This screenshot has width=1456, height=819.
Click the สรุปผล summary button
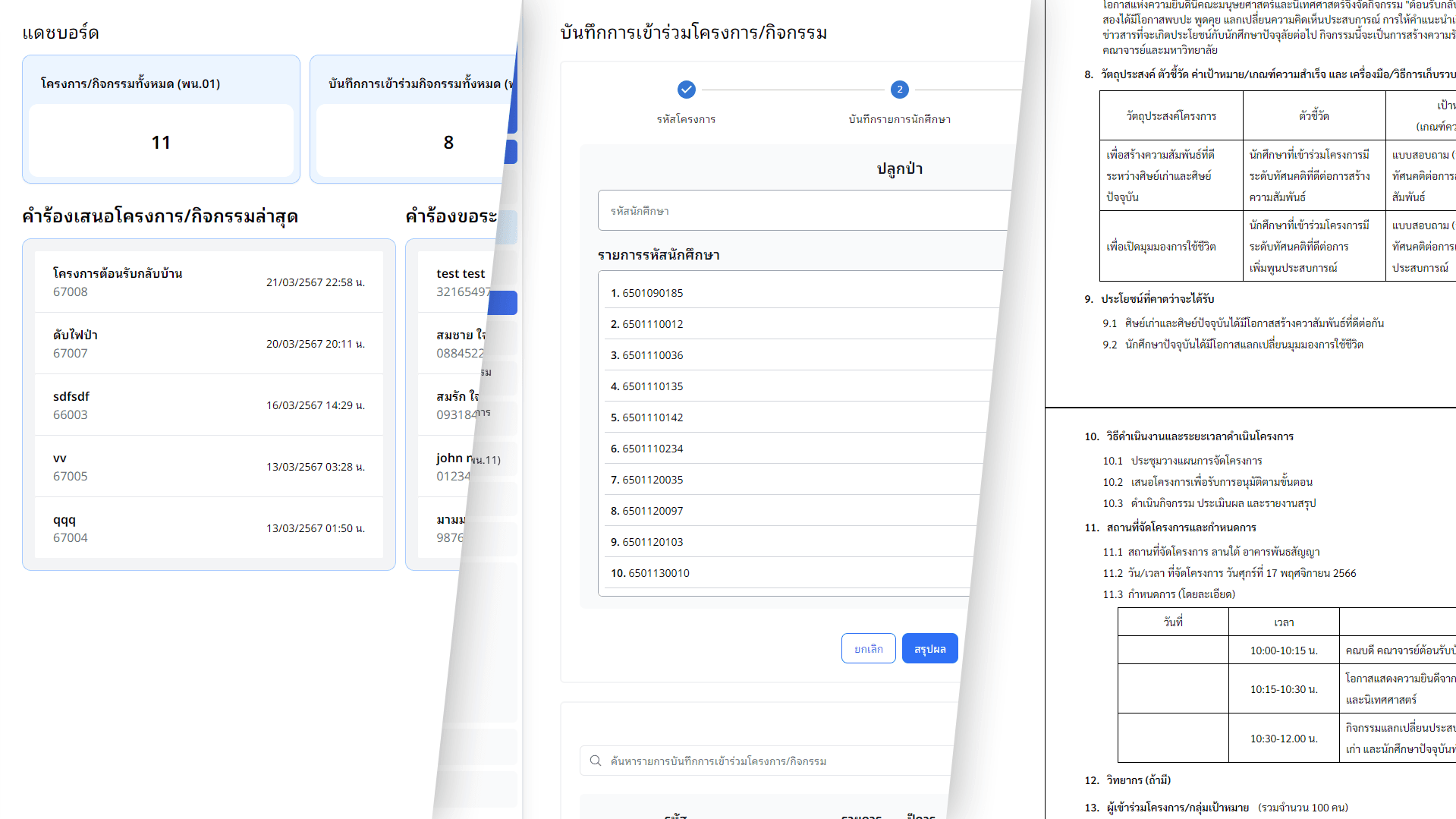click(929, 648)
